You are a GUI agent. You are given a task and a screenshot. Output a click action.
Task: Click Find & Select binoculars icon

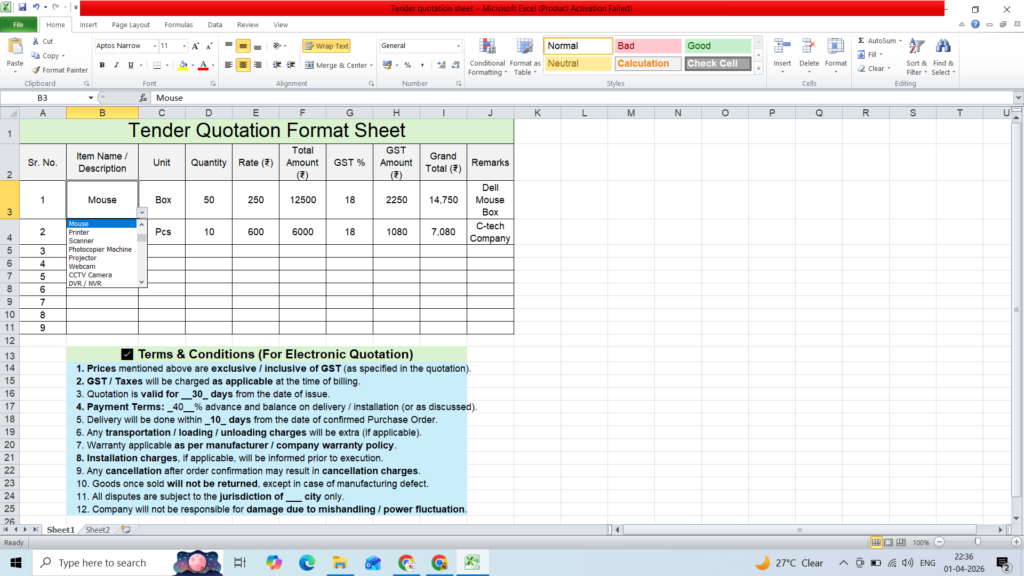[x=943, y=47]
